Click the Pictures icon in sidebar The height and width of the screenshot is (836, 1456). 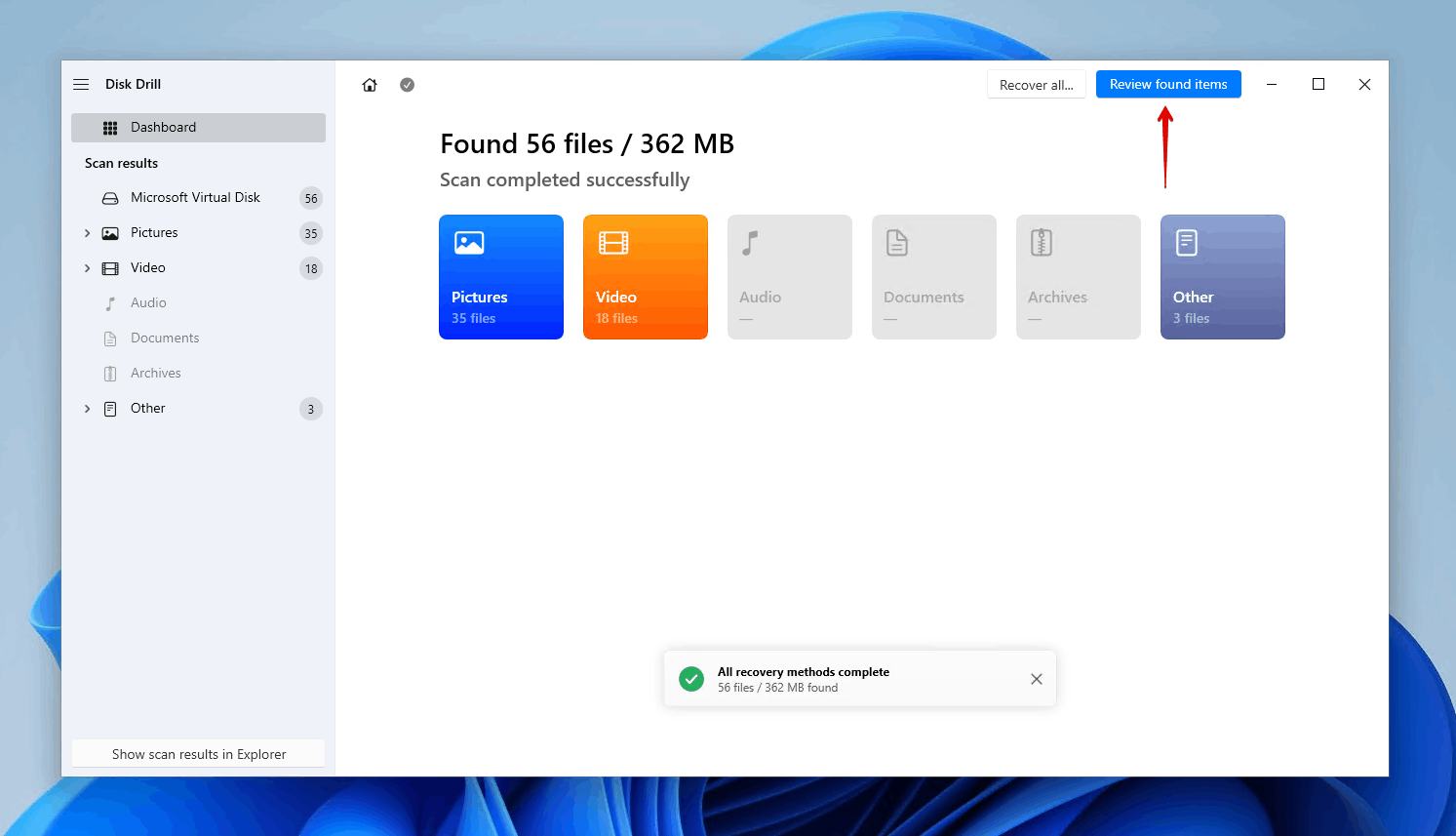[110, 233]
